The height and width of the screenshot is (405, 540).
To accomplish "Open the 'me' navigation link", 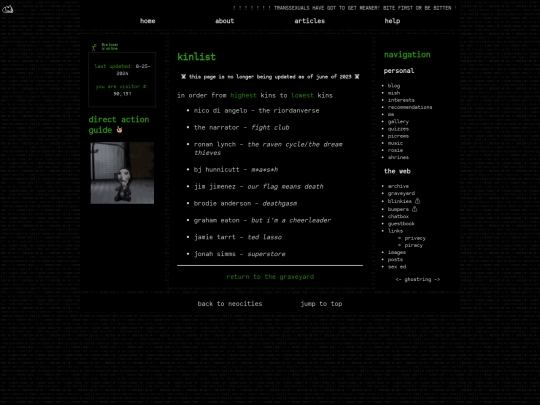I will (x=391, y=114).
